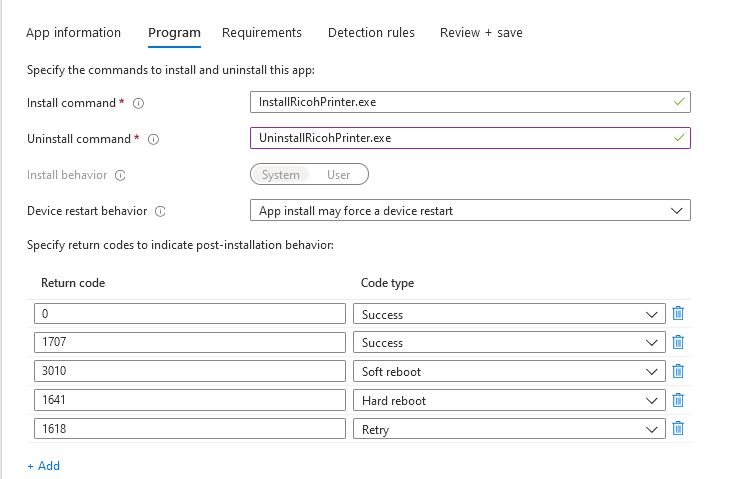Viewport: 749px width, 479px height.
Task: Change code type for 1618 Retry row
Action: coord(508,429)
